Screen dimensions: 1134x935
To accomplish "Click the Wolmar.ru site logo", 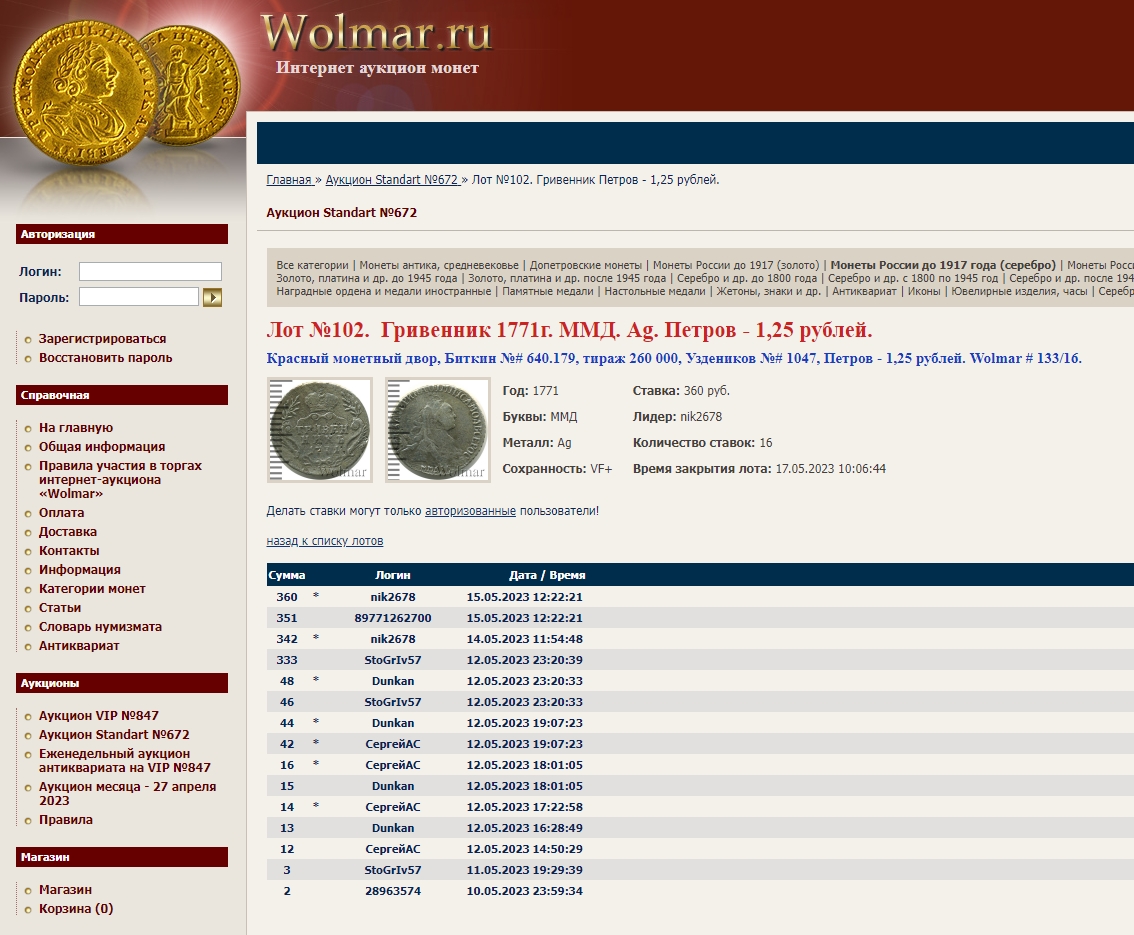I will [376, 33].
